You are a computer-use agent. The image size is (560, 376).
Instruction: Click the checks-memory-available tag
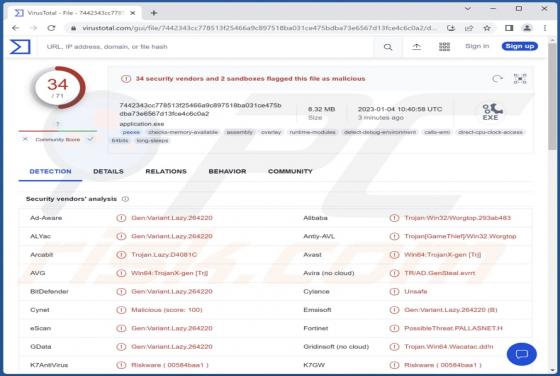tap(183, 132)
